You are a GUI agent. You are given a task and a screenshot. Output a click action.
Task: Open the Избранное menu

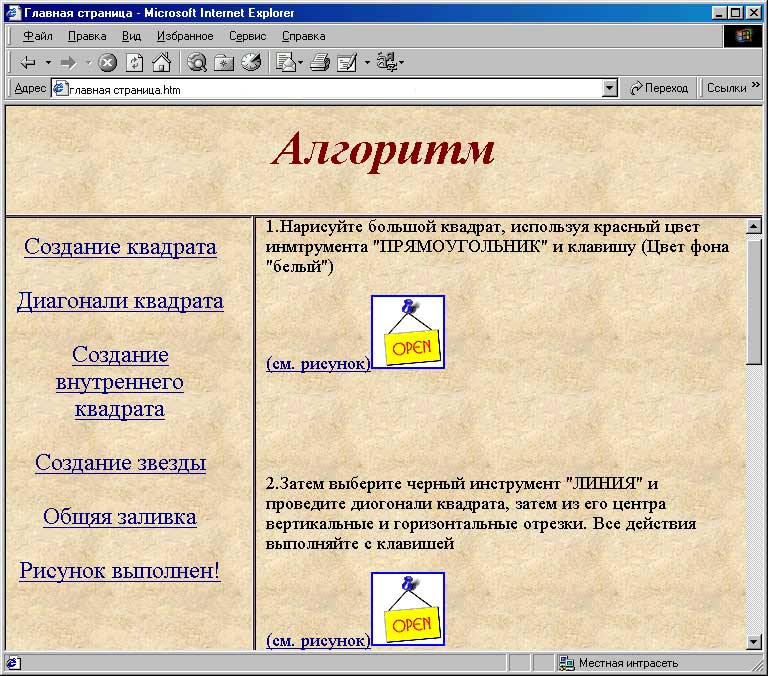[x=185, y=36]
